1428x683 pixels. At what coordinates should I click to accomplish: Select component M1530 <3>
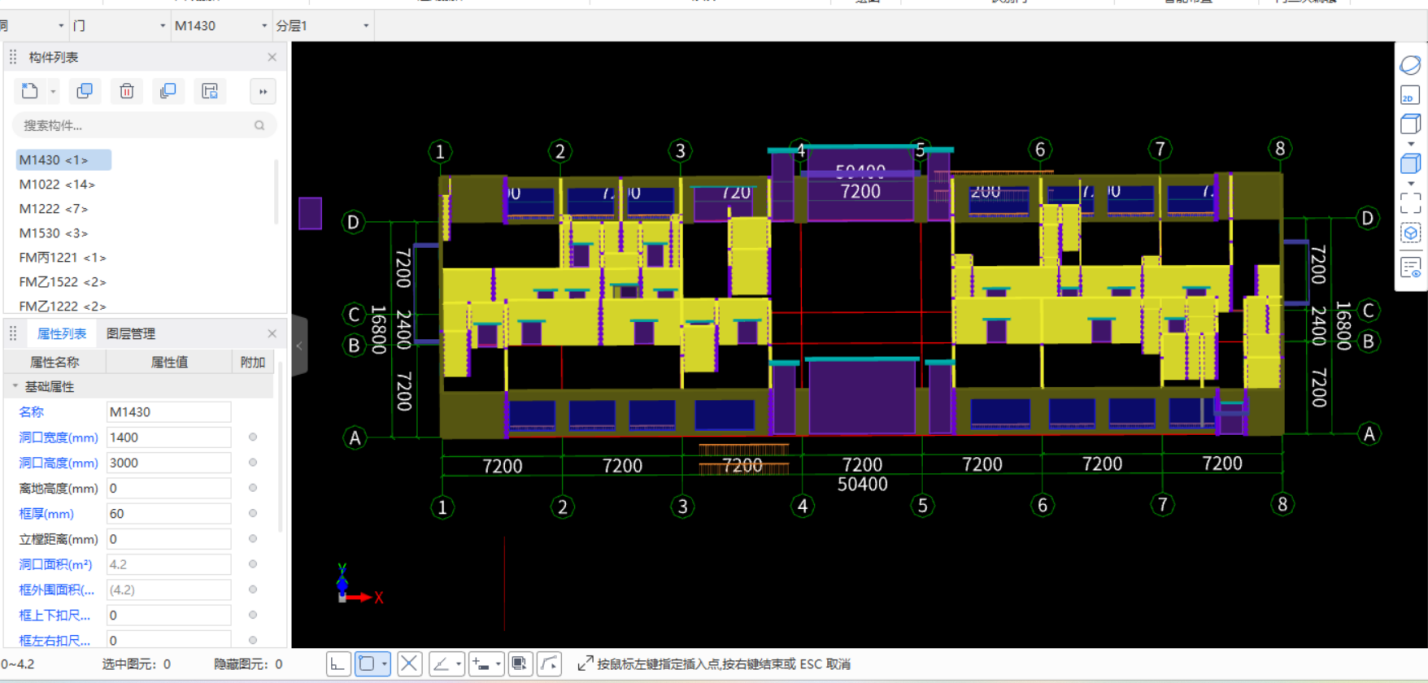click(54, 233)
